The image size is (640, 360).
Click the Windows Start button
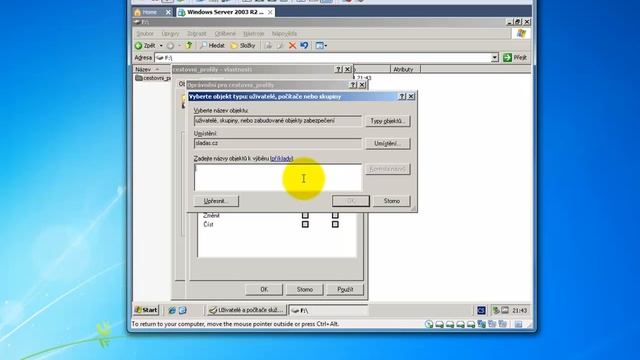[146, 310]
